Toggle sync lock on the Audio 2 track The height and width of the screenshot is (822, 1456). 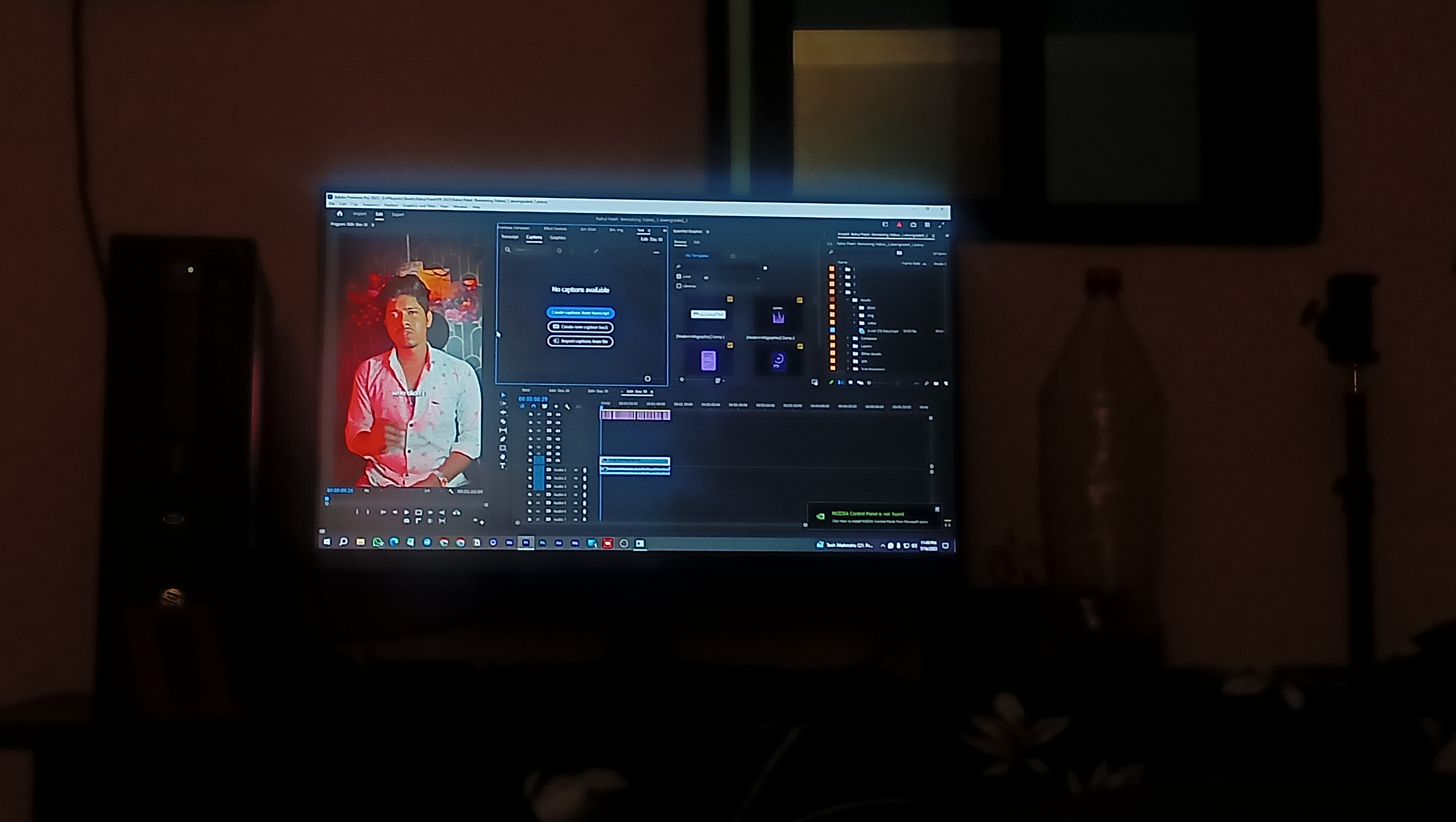548,478
